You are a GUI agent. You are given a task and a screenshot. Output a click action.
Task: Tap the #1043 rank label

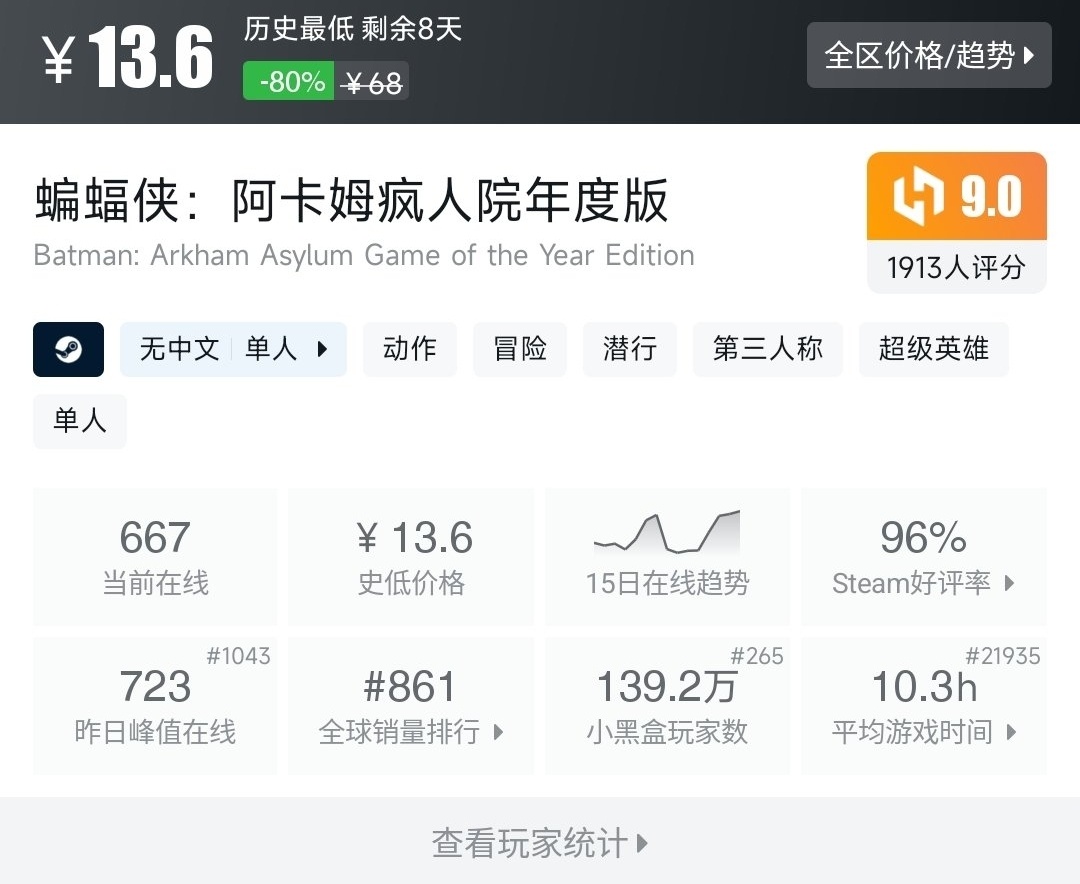[238, 656]
